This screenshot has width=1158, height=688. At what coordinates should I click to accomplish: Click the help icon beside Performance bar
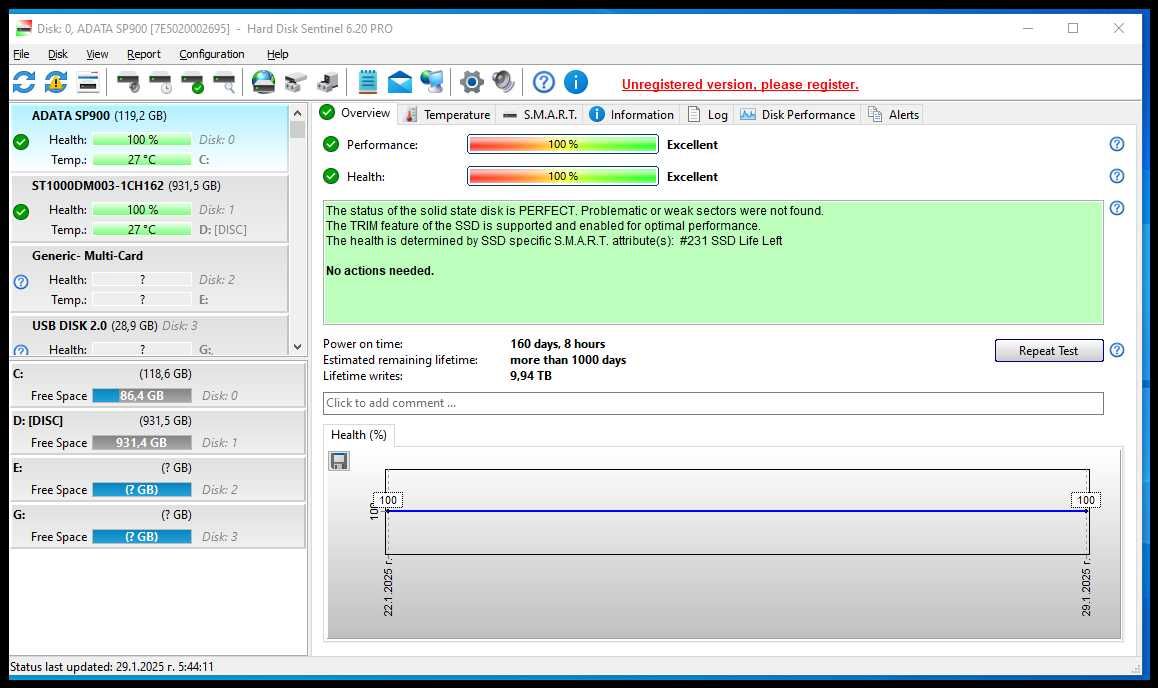tap(1117, 144)
